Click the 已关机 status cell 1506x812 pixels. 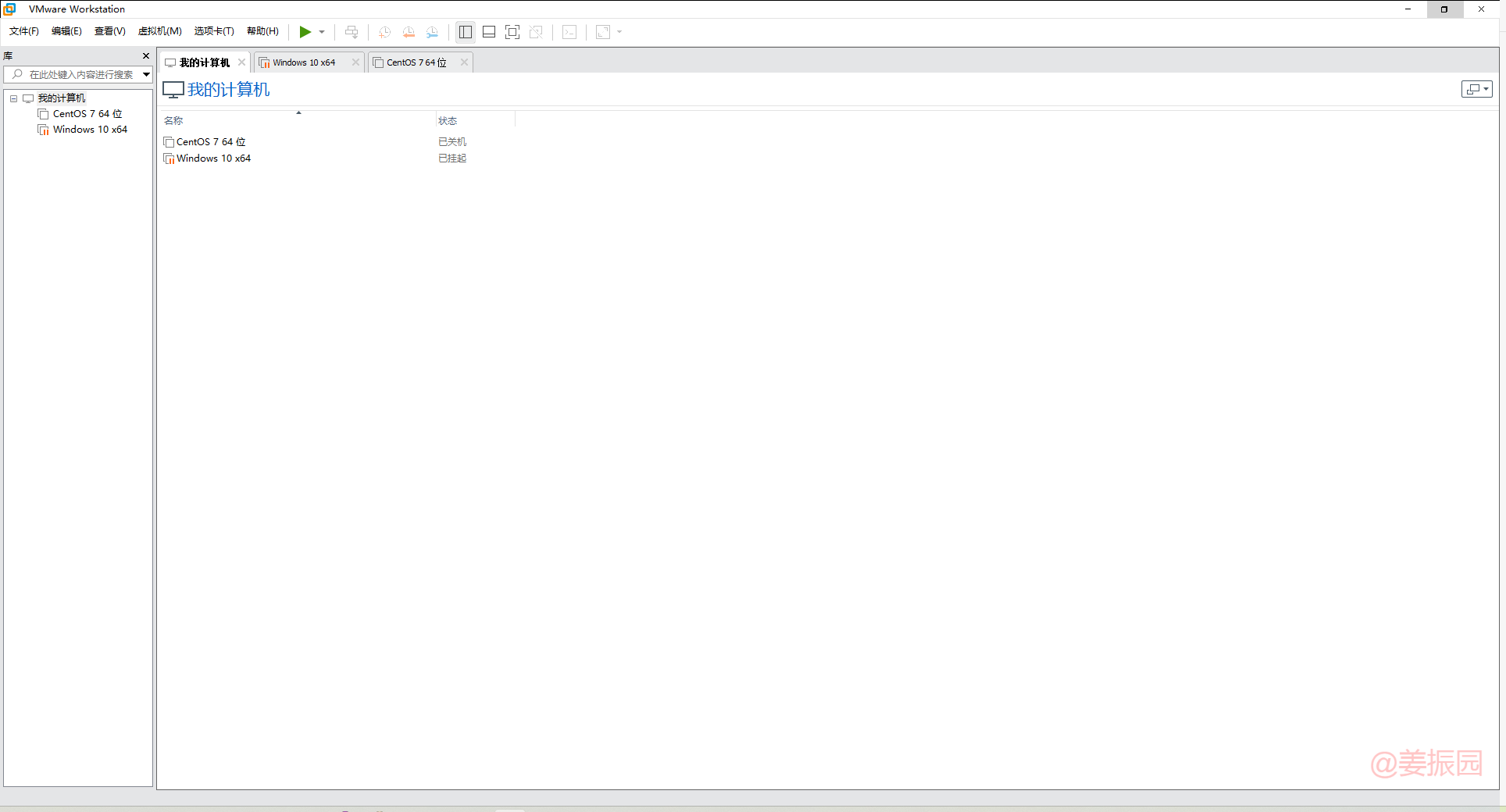(452, 142)
